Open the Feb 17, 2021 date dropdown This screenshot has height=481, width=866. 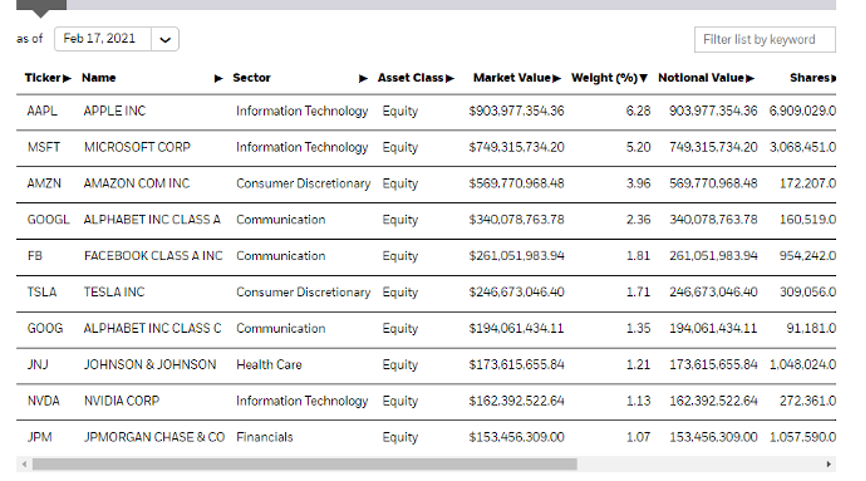165,39
